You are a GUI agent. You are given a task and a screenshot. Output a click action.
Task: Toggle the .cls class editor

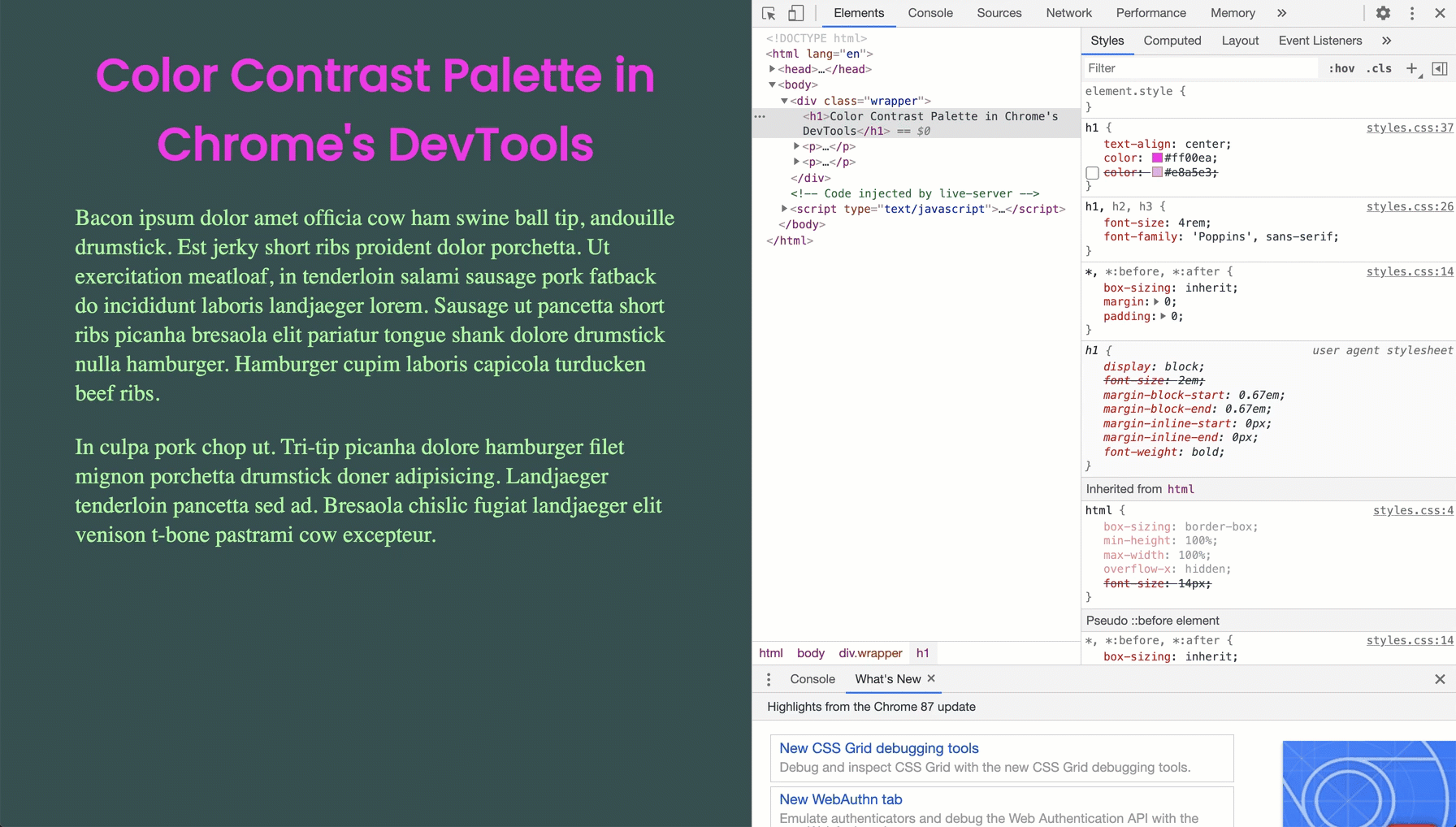pos(1379,68)
